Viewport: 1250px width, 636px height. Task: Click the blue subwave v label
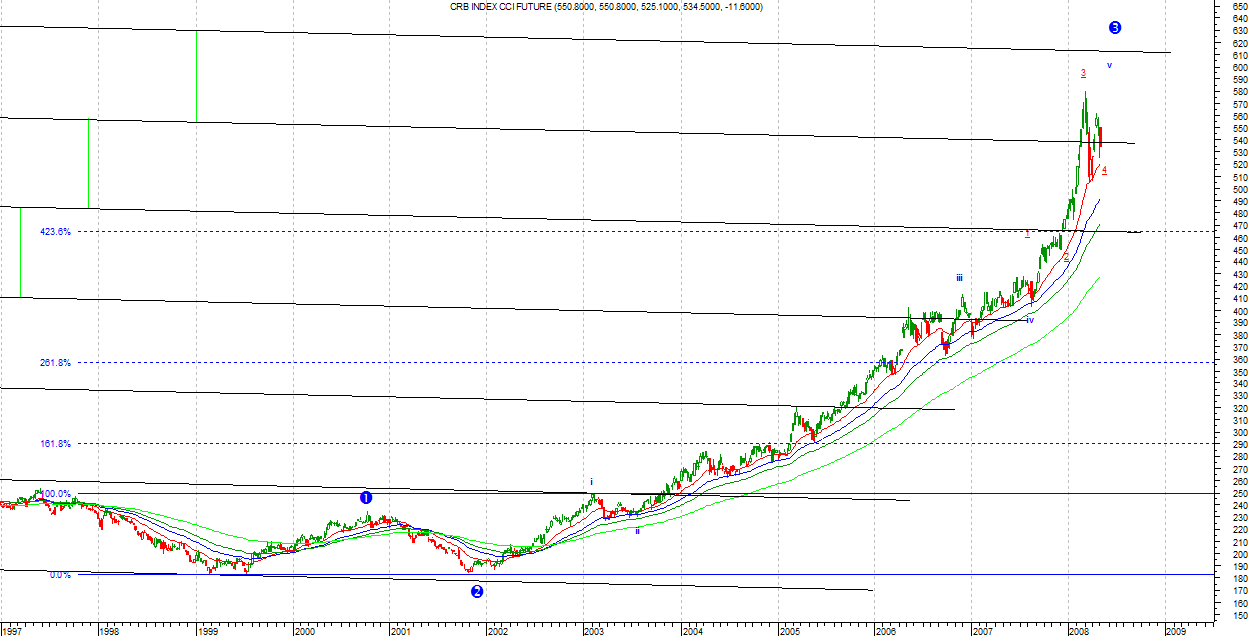(1109, 65)
